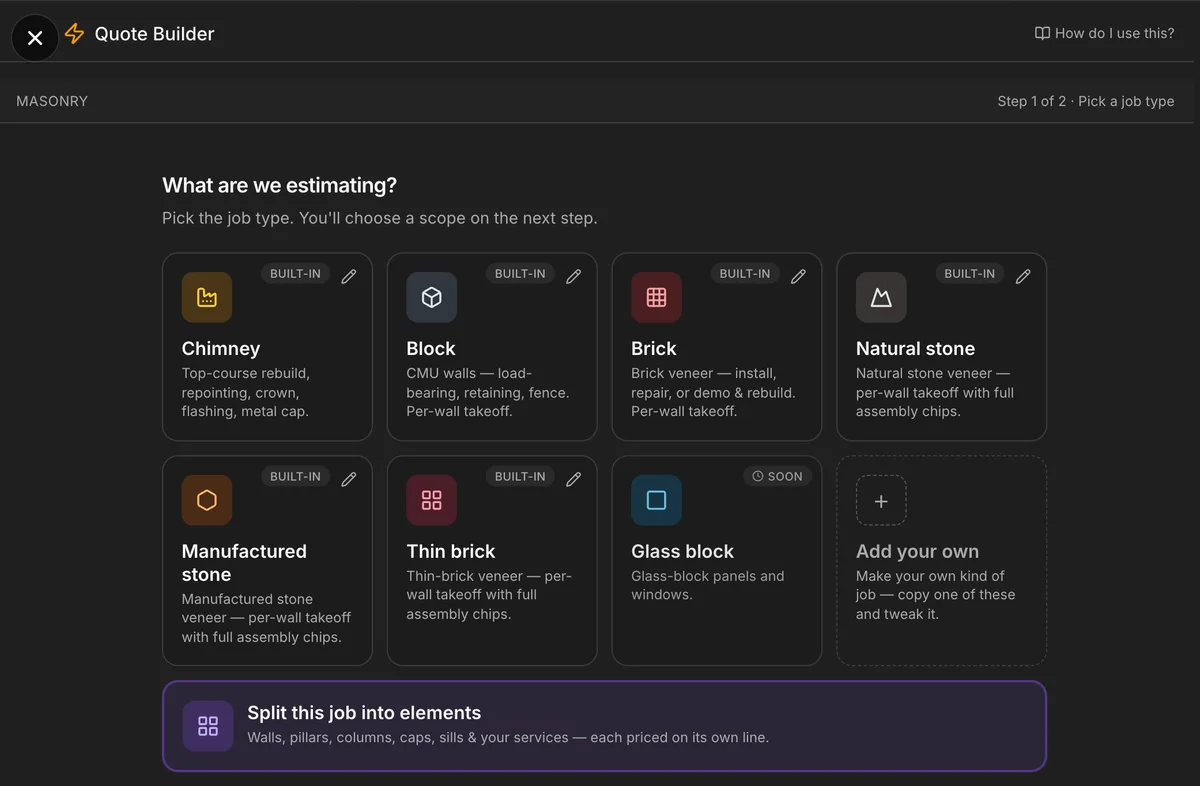The height and width of the screenshot is (786, 1200).
Task: Click the BUILT-IN badge on the Block card
Action: (520, 273)
